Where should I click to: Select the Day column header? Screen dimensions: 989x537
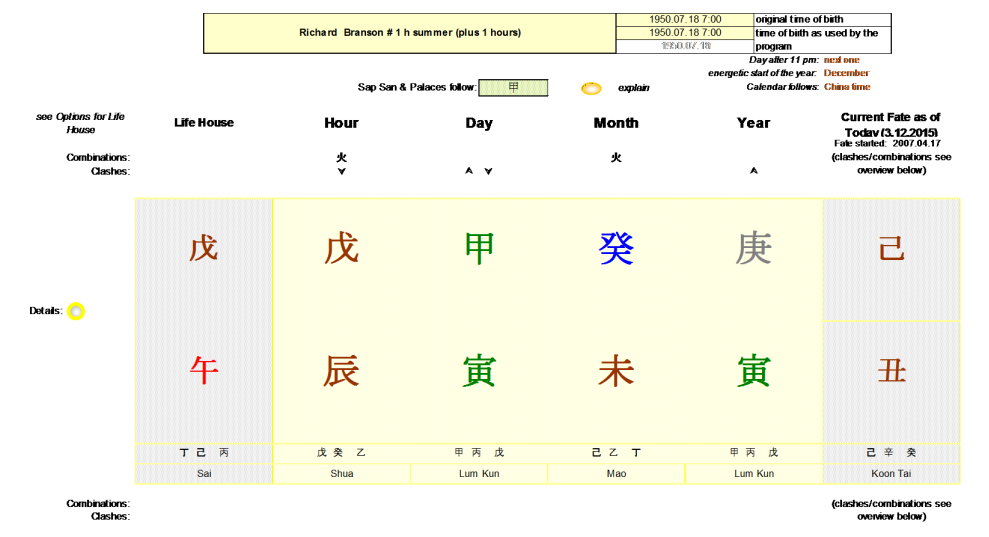479,123
